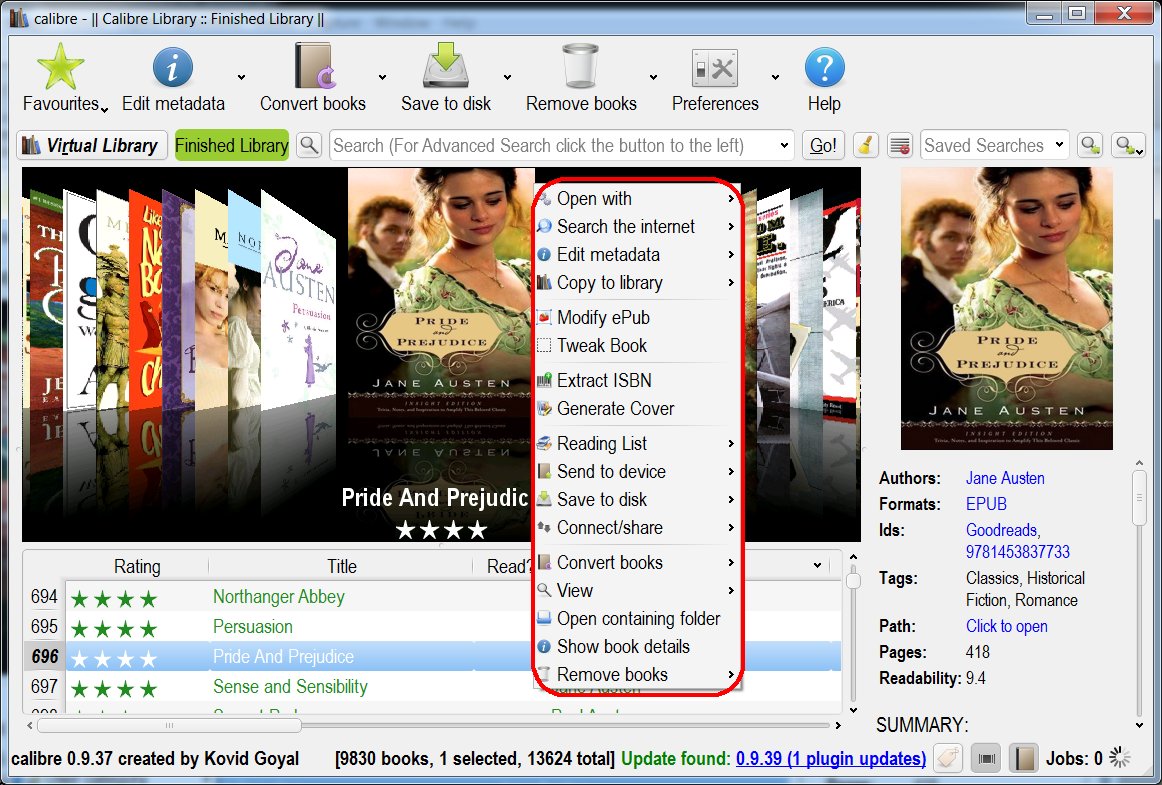Viewport: 1162px width, 785px height.
Task: Click the Save to disk toolbar icon
Action: tap(445, 67)
